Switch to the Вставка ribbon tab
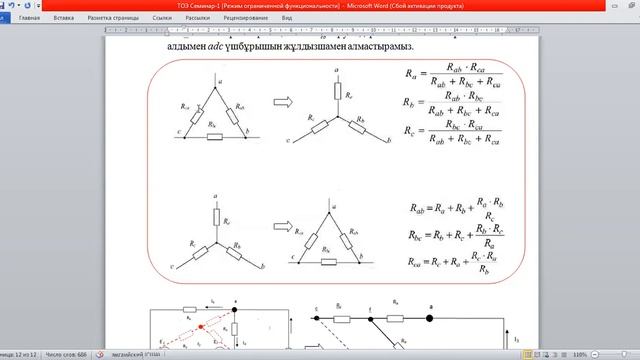 (x=64, y=18)
